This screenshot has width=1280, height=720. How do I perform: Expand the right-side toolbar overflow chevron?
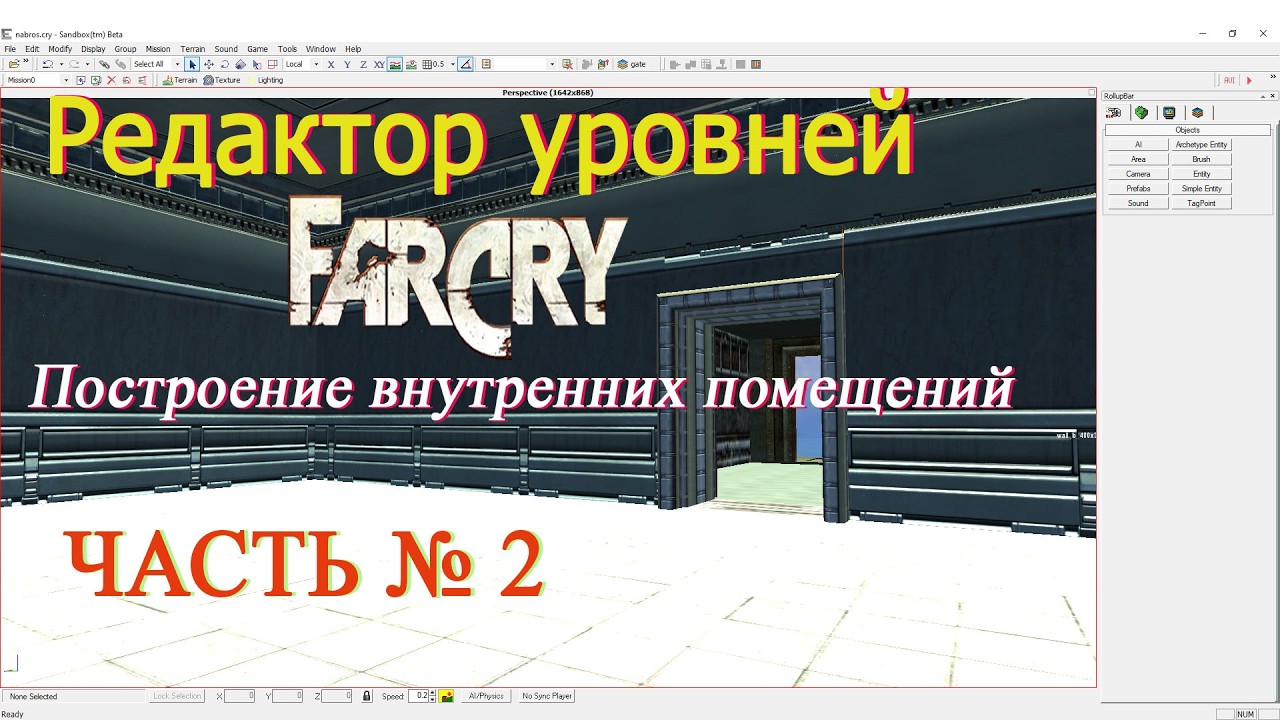[x=1273, y=76]
